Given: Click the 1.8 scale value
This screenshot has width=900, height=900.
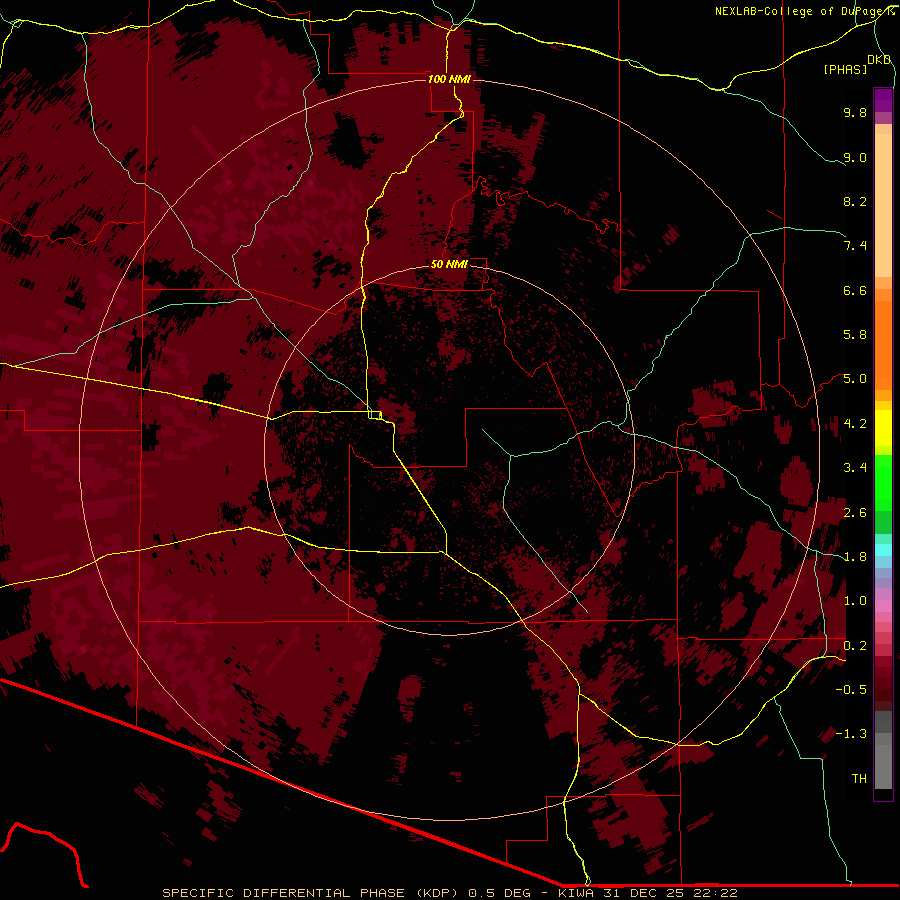Looking at the screenshot, I should 855,557.
